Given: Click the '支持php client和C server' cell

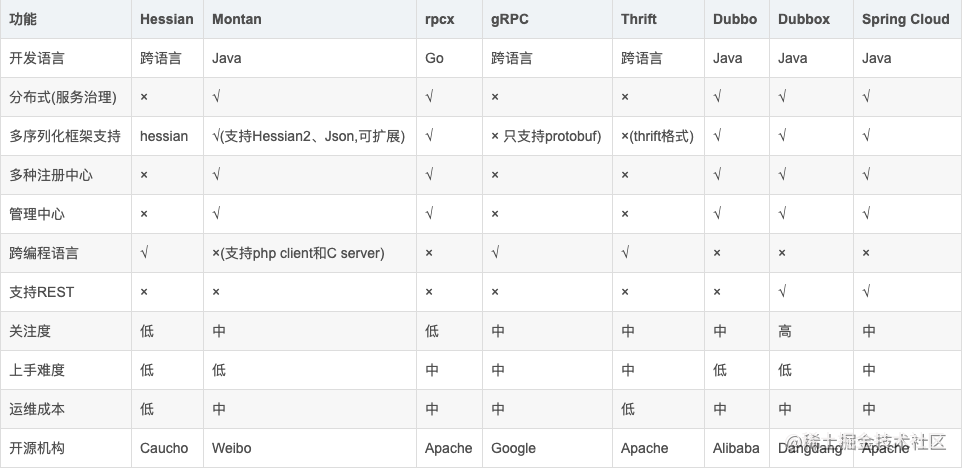Looking at the screenshot, I should click(x=298, y=253).
